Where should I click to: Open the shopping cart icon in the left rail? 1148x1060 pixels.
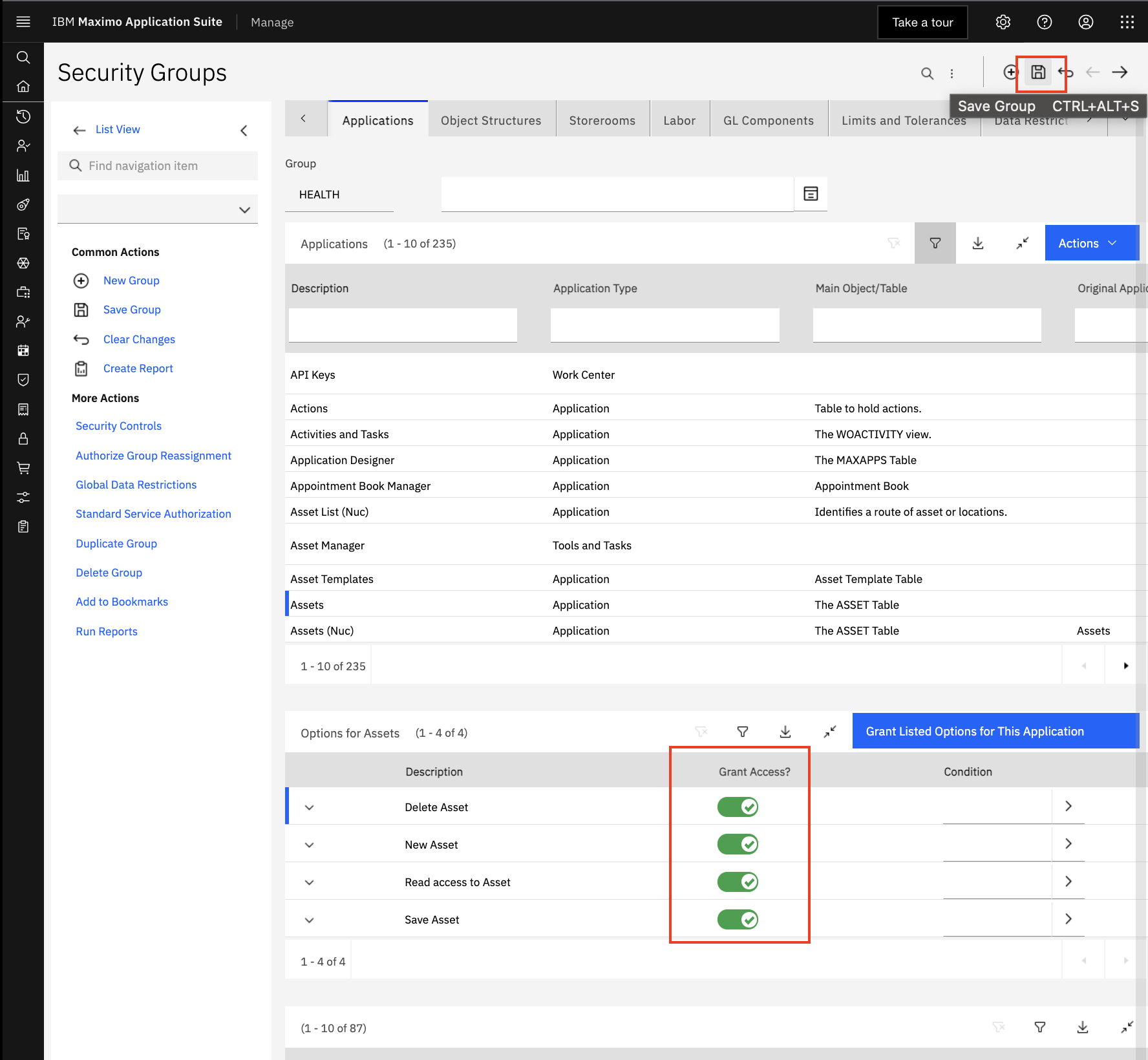pos(23,468)
